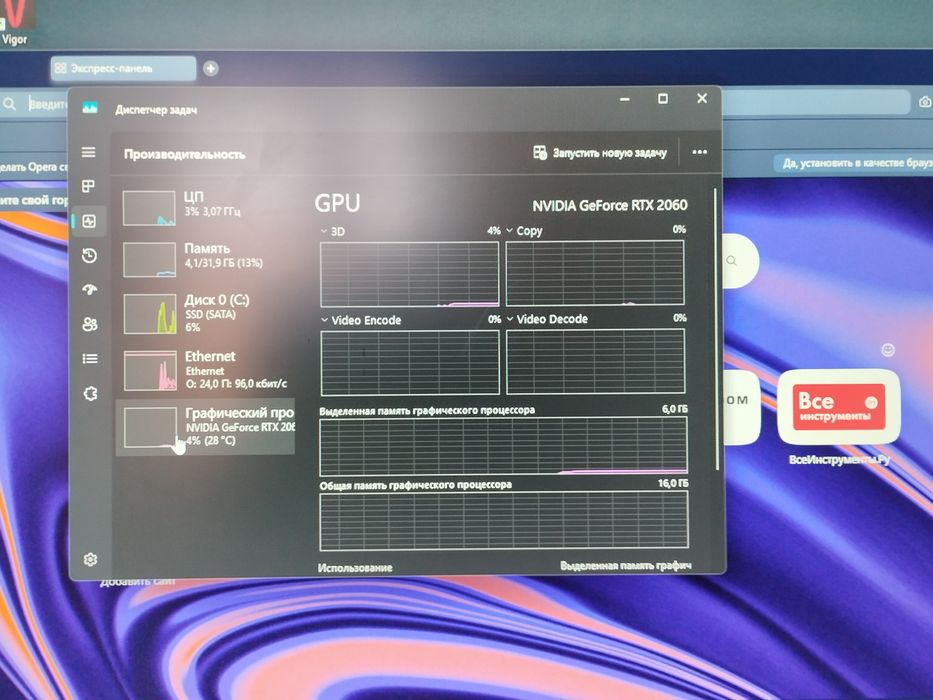Open the Users icon in sidebar
The width and height of the screenshot is (933, 700).
[x=90, y=324]
